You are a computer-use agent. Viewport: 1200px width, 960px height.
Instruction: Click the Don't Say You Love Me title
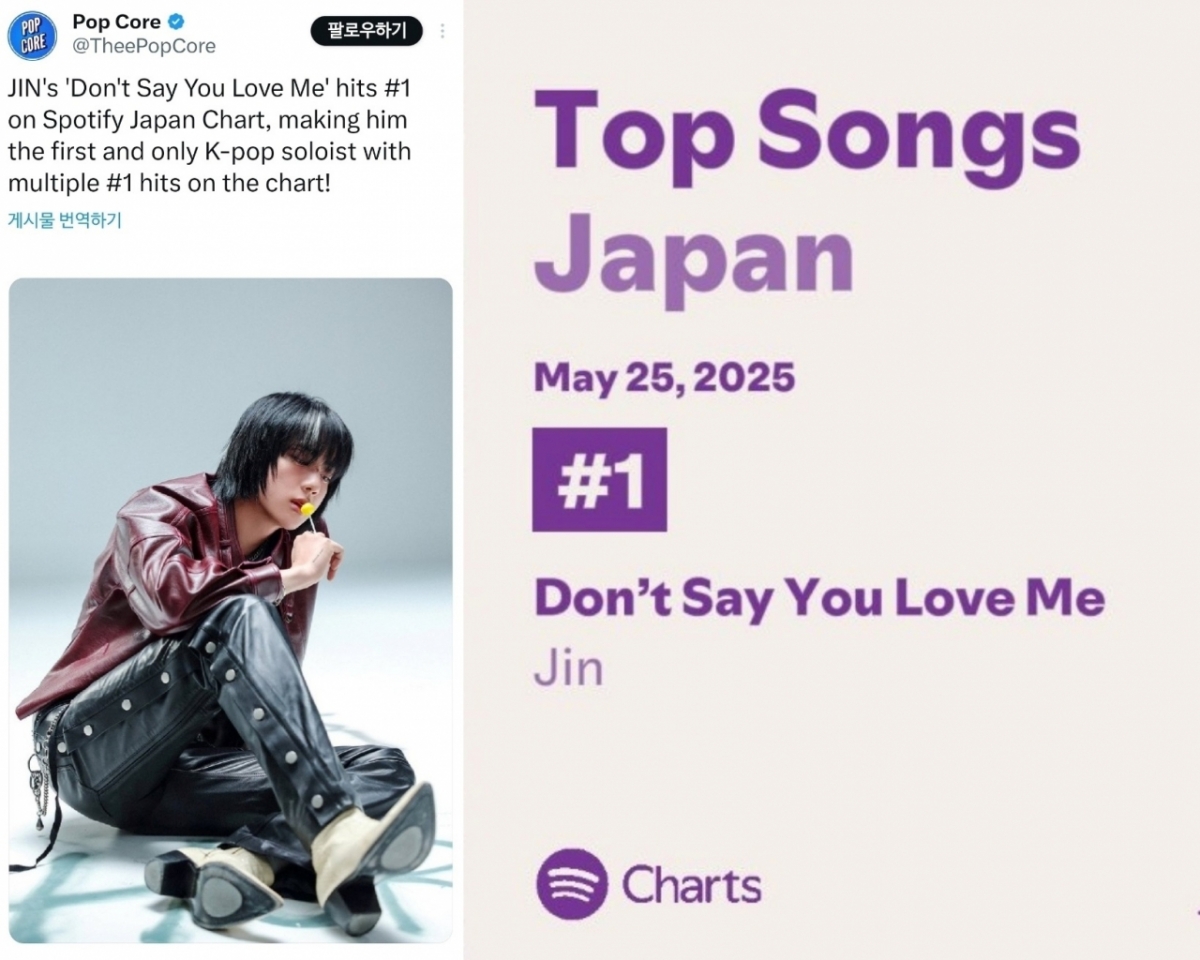click(819, 597)
